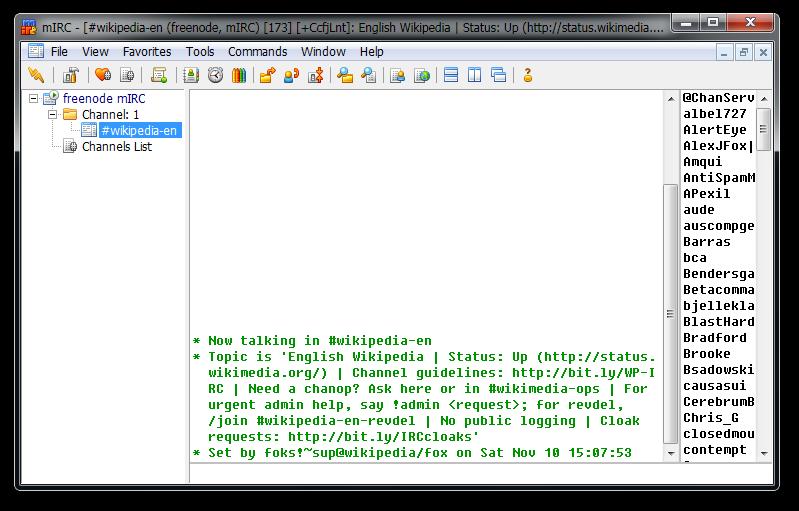Click the DCC Send file icon
The height and width of the screenshot is (511, 799).
[x=268, y=75]
